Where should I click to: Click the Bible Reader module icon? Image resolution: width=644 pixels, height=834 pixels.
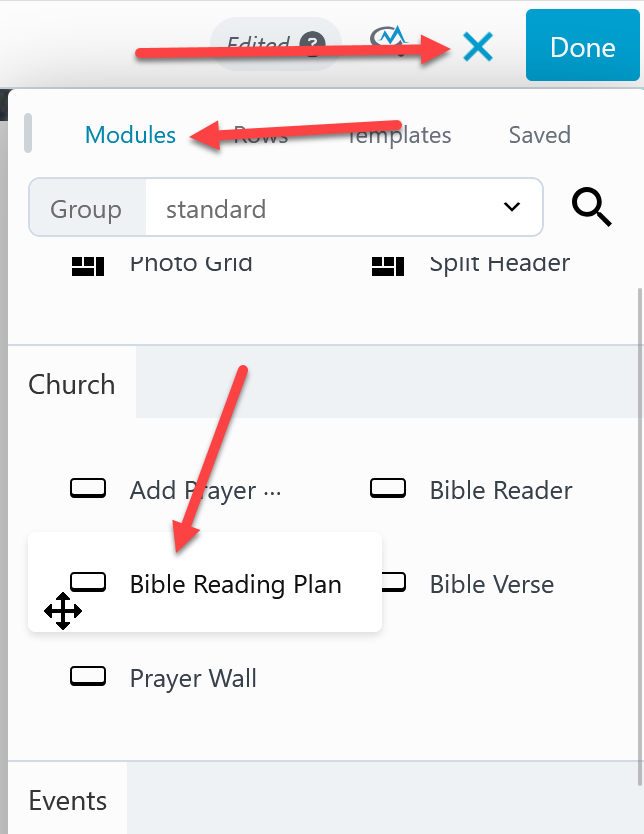[388, 489]
